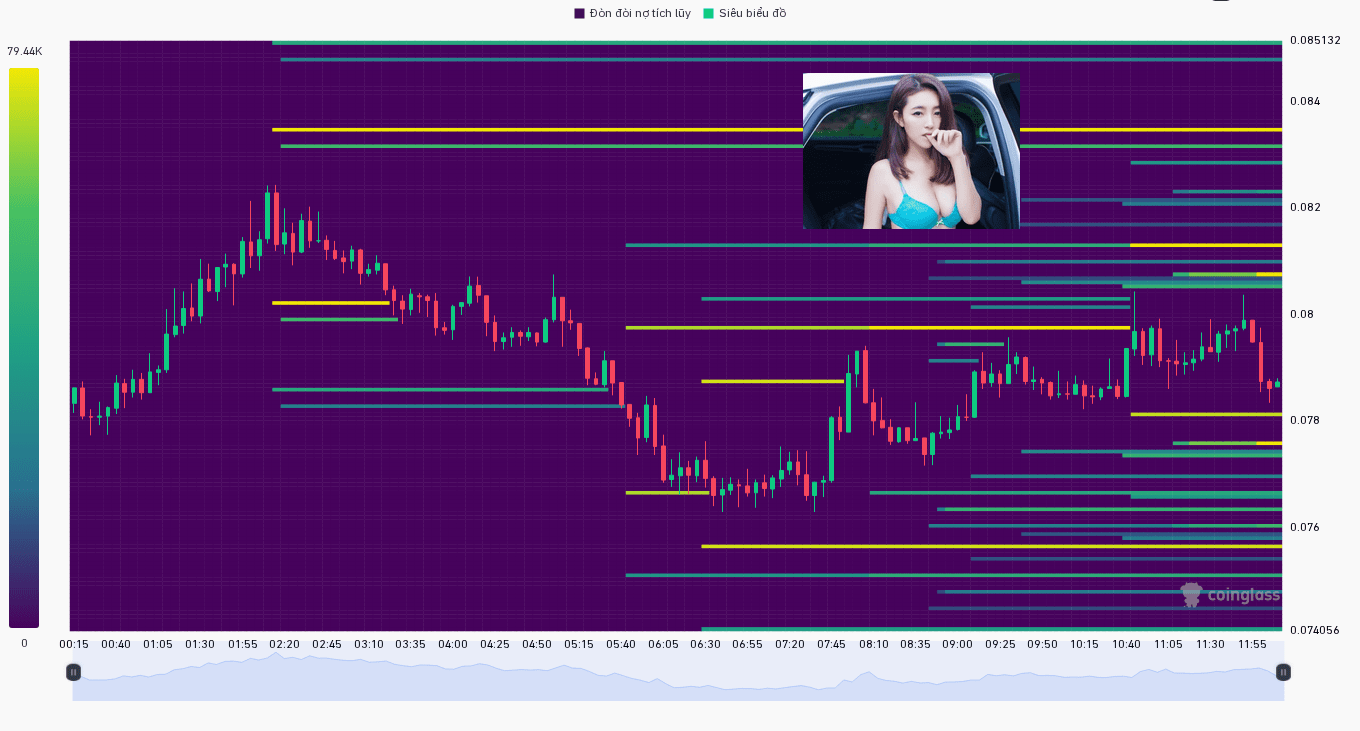Click the 00:15 time axis label

pos(74,644)
